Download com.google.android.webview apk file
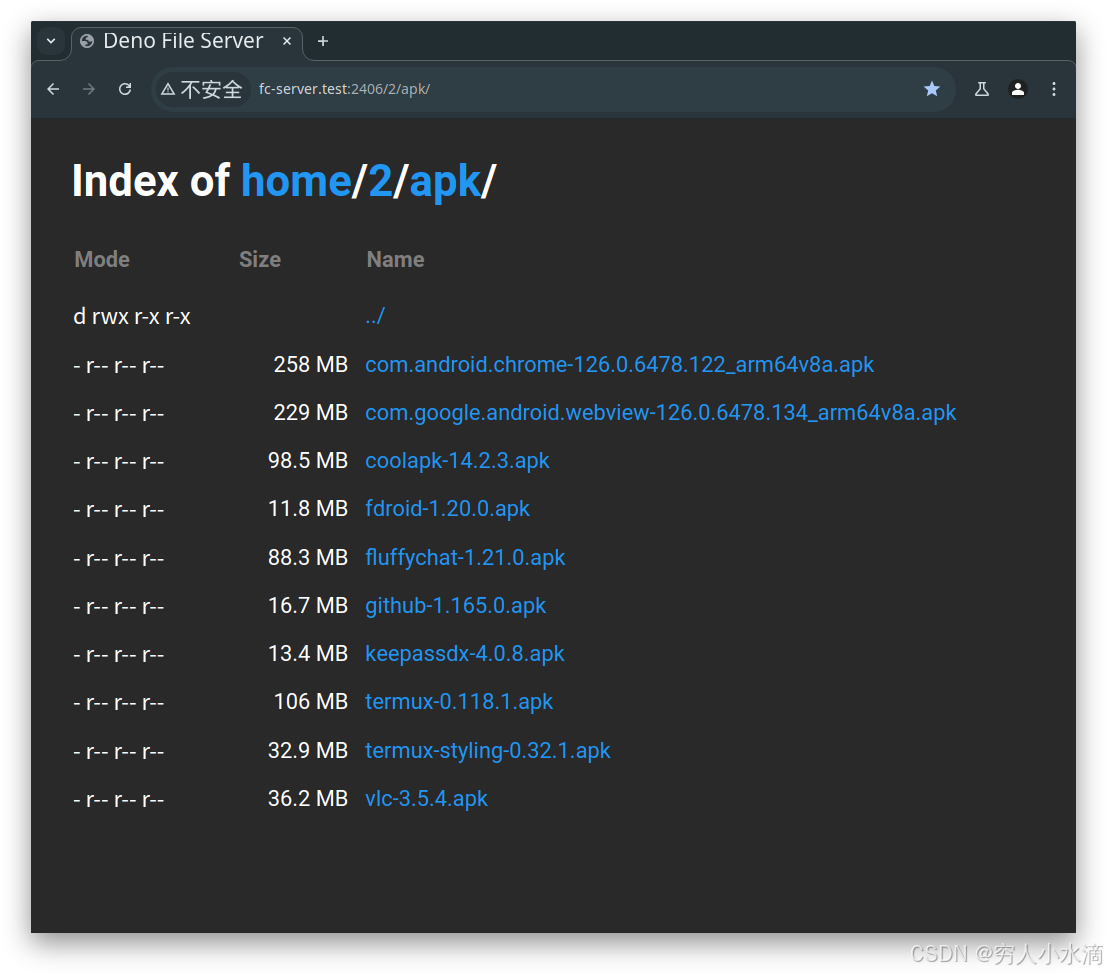1107x974 pixels. [660, 413]
